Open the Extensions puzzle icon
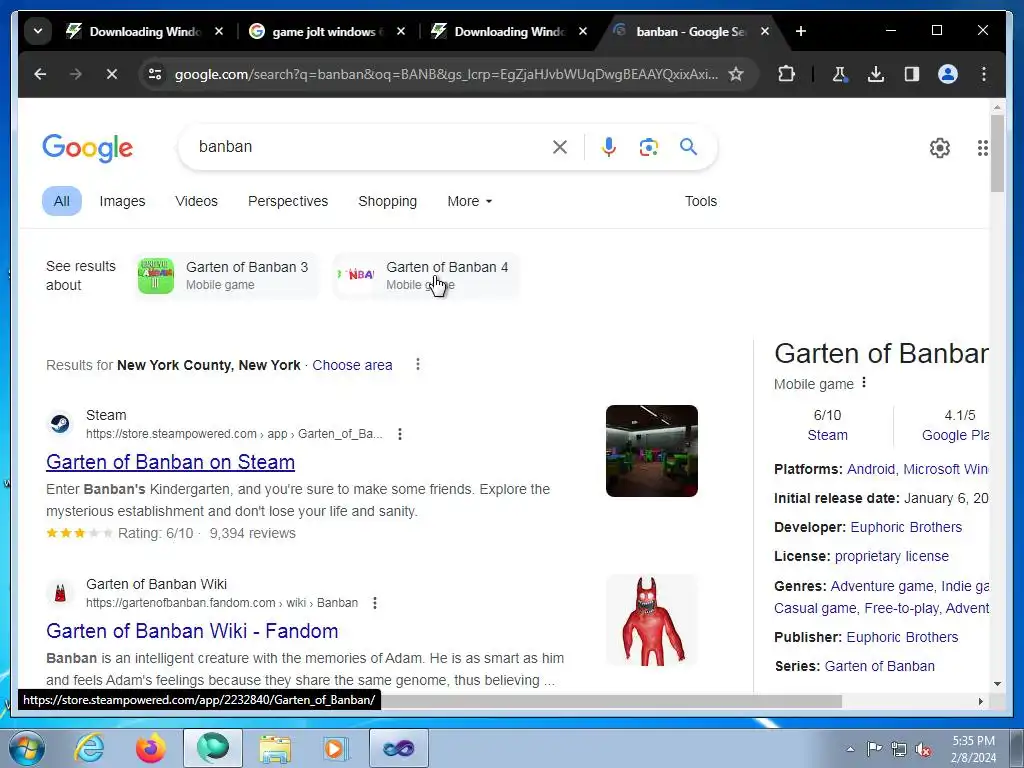 [x=787, y=74]
